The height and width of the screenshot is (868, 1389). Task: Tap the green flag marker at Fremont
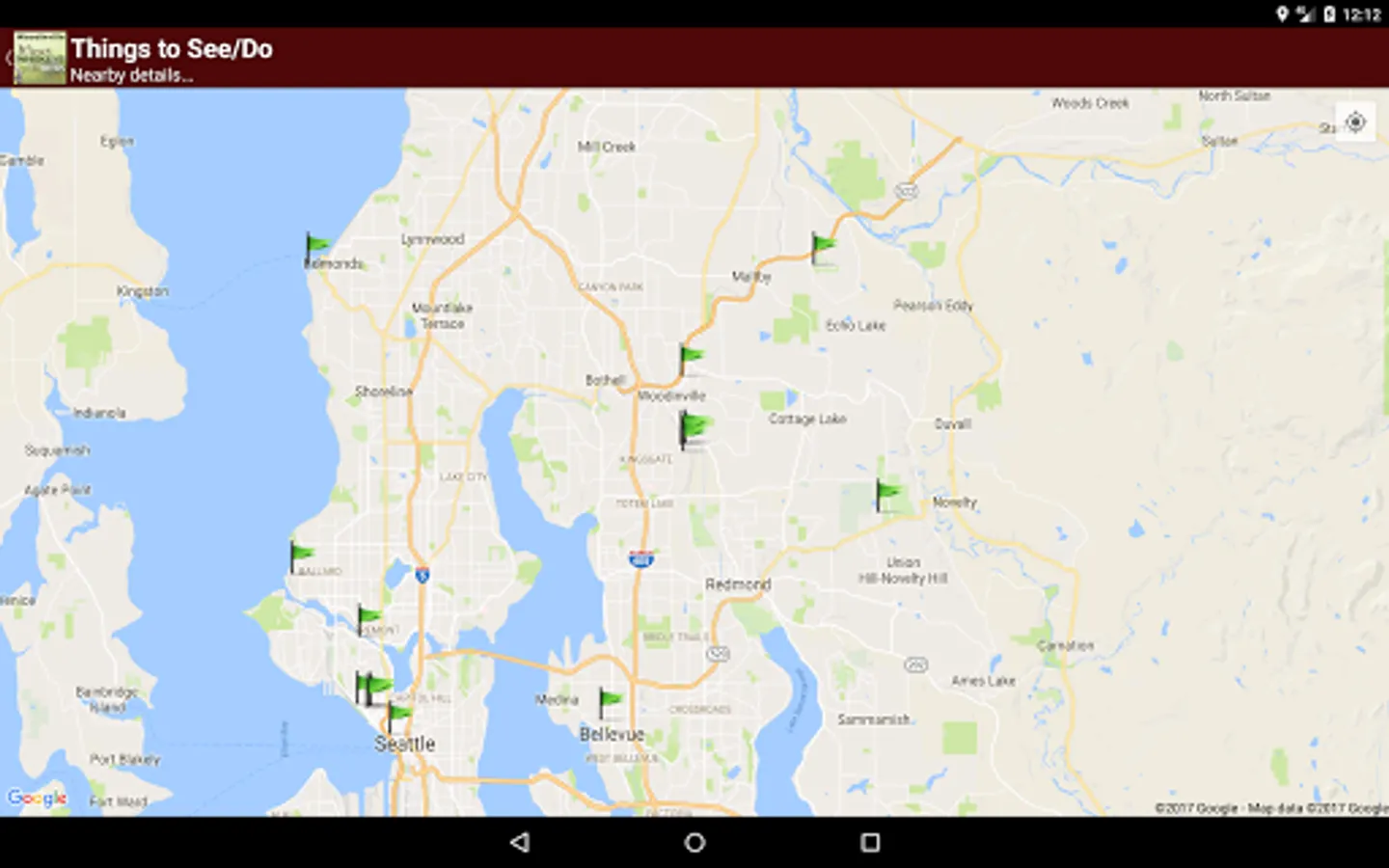[369, 618]
